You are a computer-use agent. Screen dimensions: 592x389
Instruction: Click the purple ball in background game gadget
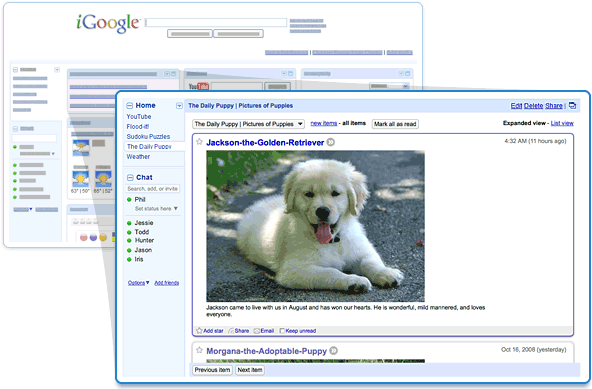[93, 238]
